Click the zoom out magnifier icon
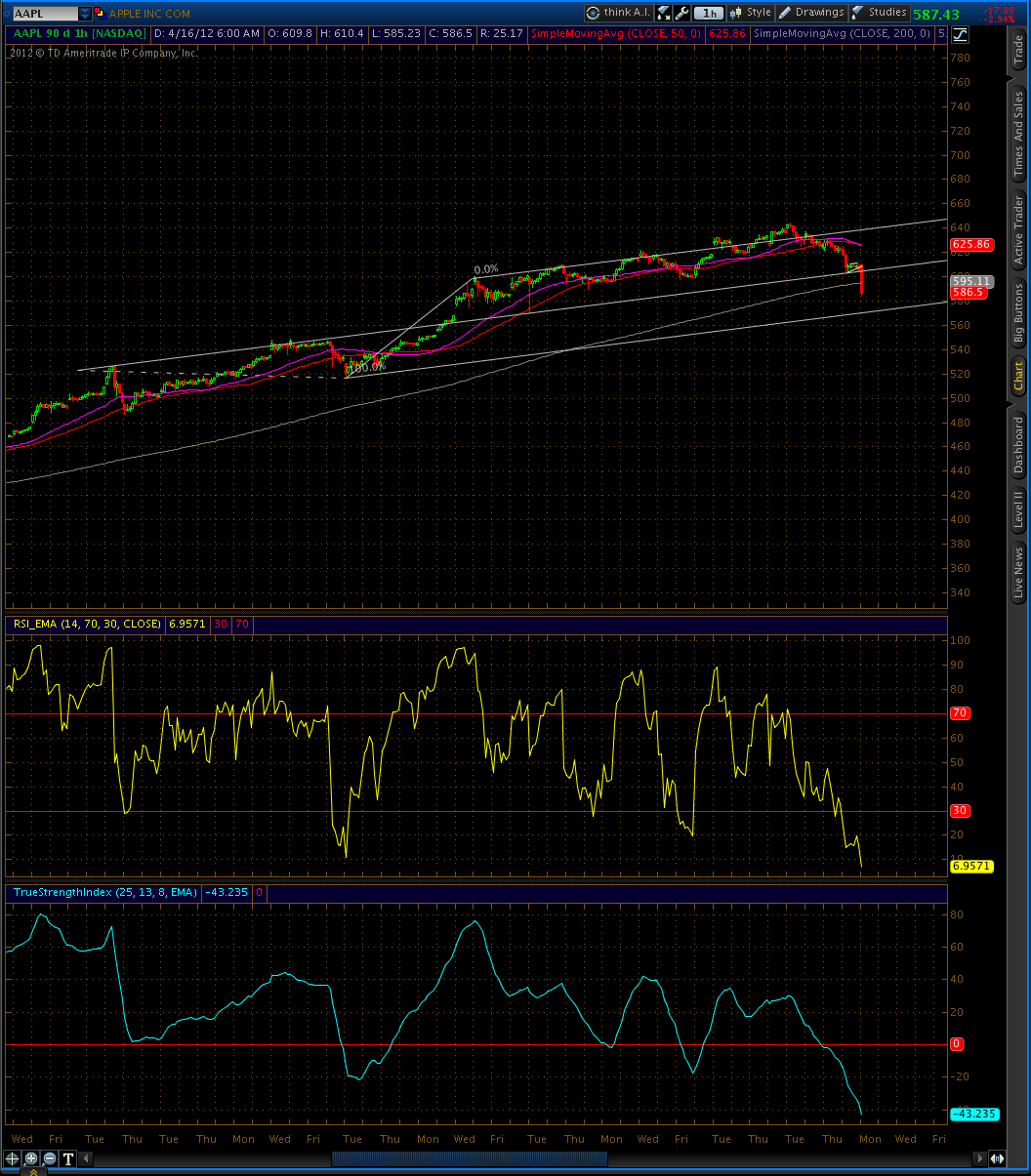 pyautogui.click(x=50, y=1158)
